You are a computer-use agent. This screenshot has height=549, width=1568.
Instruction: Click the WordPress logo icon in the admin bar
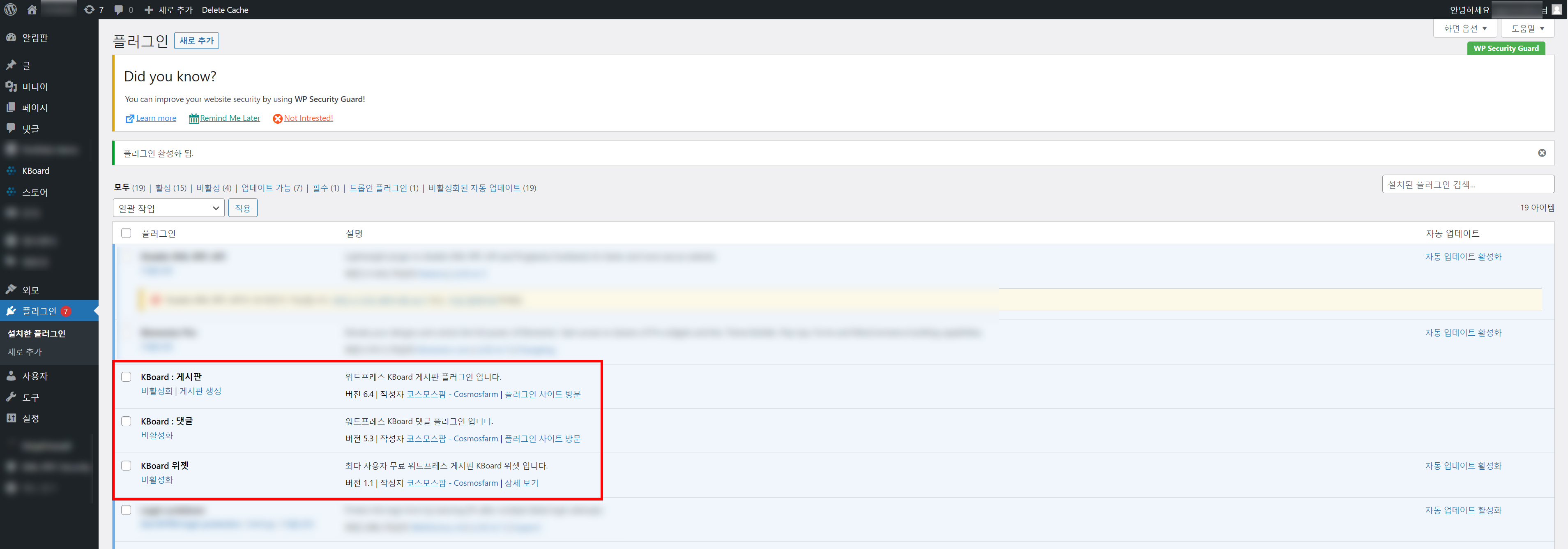tap(10, 9)
